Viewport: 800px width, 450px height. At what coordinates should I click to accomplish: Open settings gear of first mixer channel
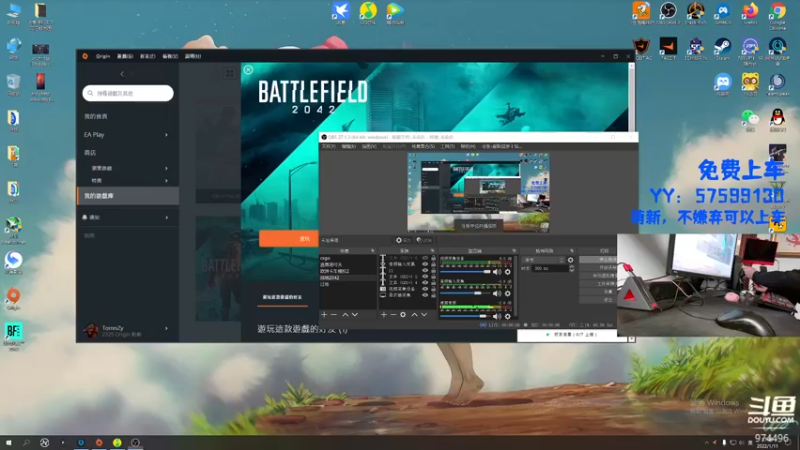(x=508, y=272)
